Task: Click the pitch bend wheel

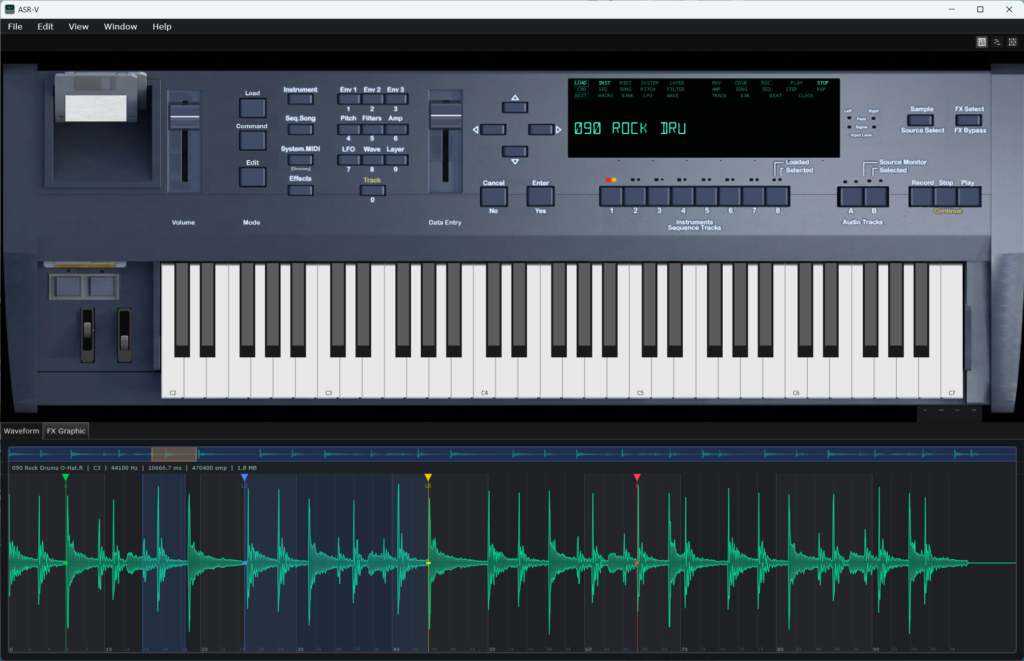Action: point(88,335)
